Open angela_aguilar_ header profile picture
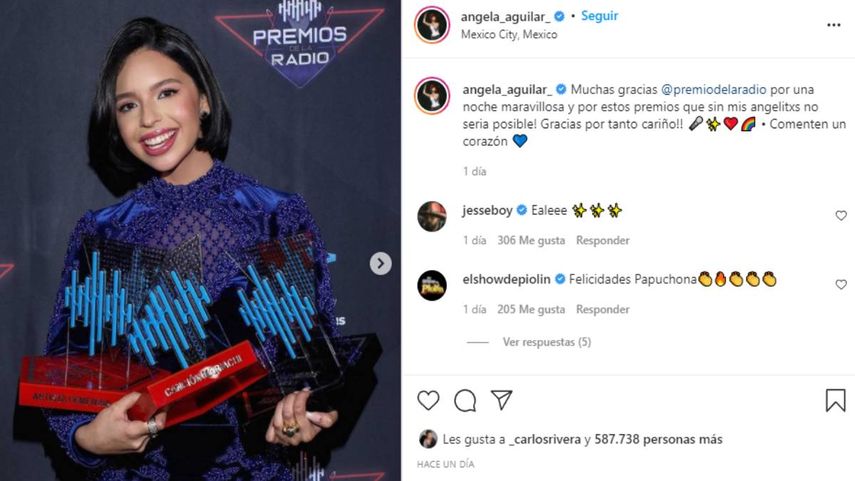The height and width of the screenshot is (481, 855). (x=432, y=25)
